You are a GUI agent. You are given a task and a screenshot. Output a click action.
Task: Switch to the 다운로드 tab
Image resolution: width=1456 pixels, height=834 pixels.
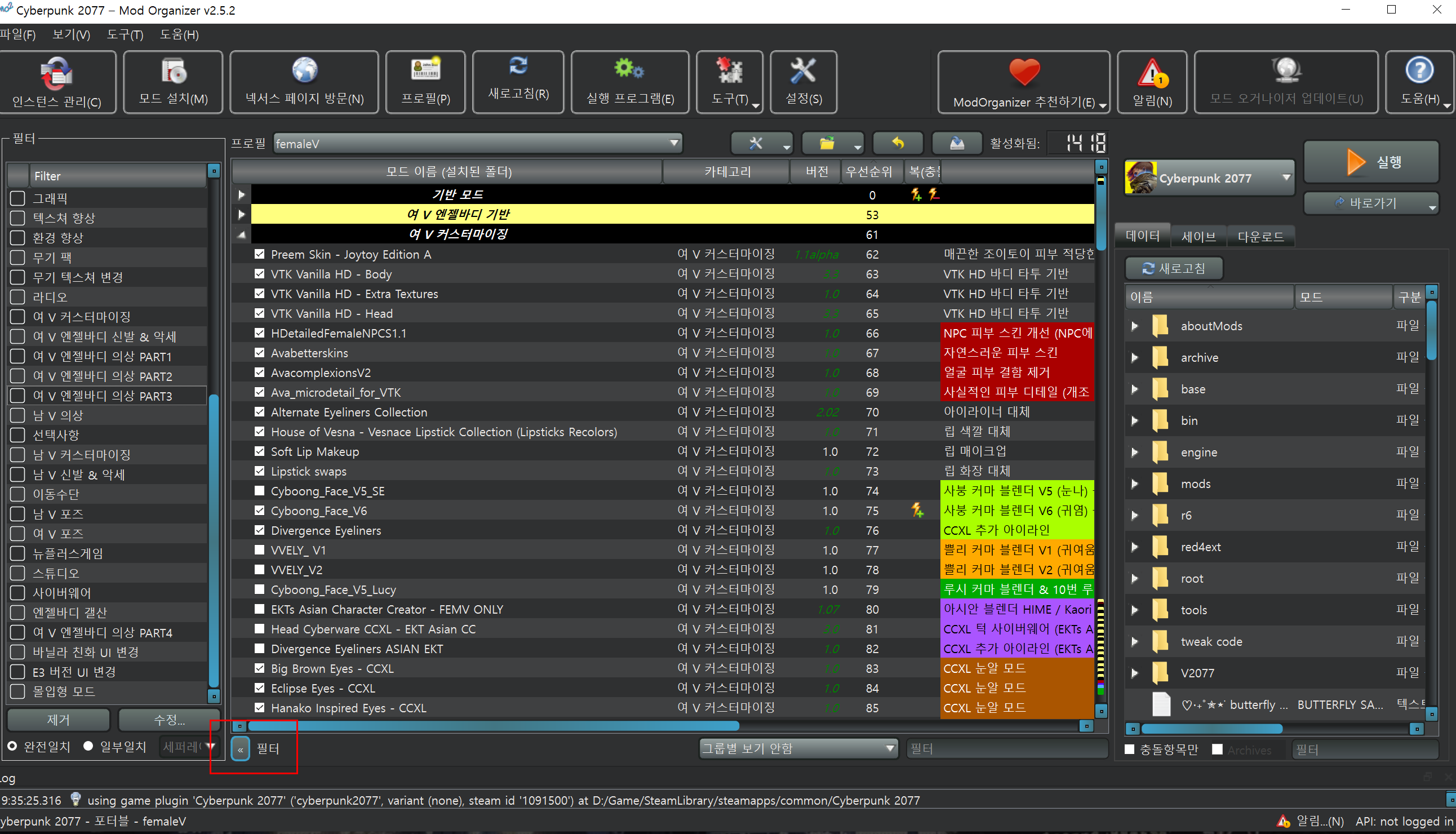1260,237
